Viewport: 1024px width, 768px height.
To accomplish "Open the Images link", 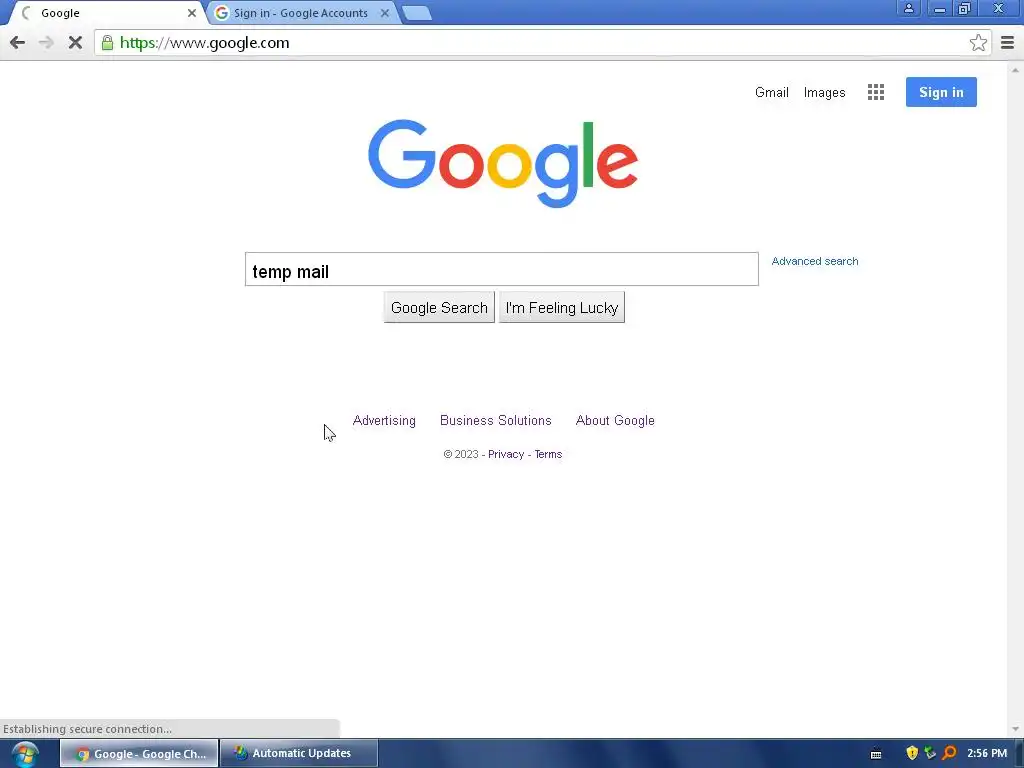I will coord(824,93).
